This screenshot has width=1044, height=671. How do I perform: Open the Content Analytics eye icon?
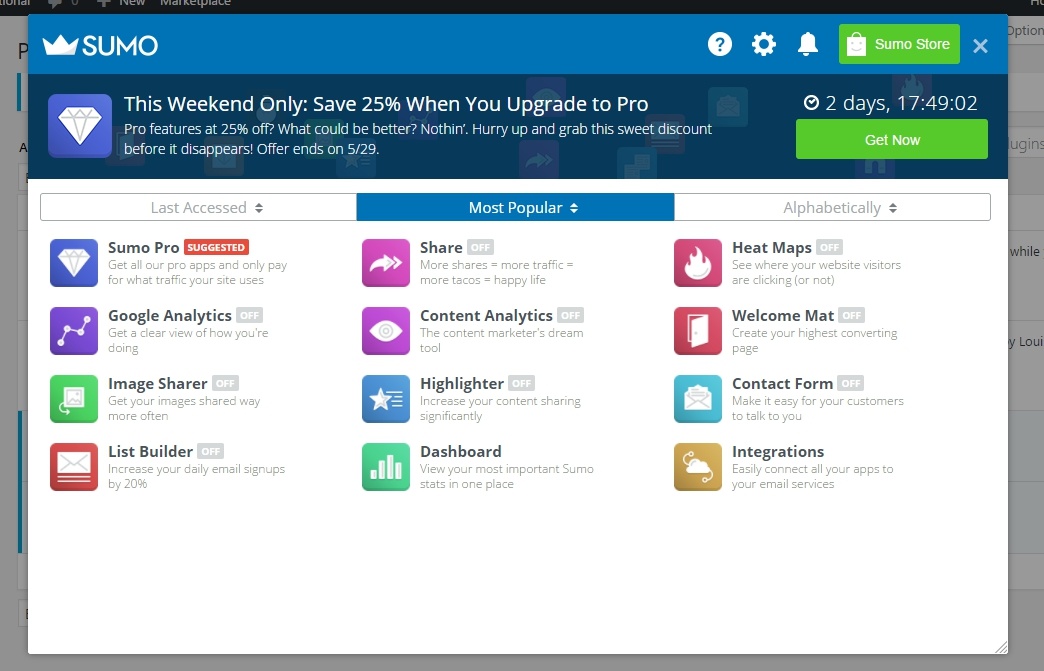(386, 331)
